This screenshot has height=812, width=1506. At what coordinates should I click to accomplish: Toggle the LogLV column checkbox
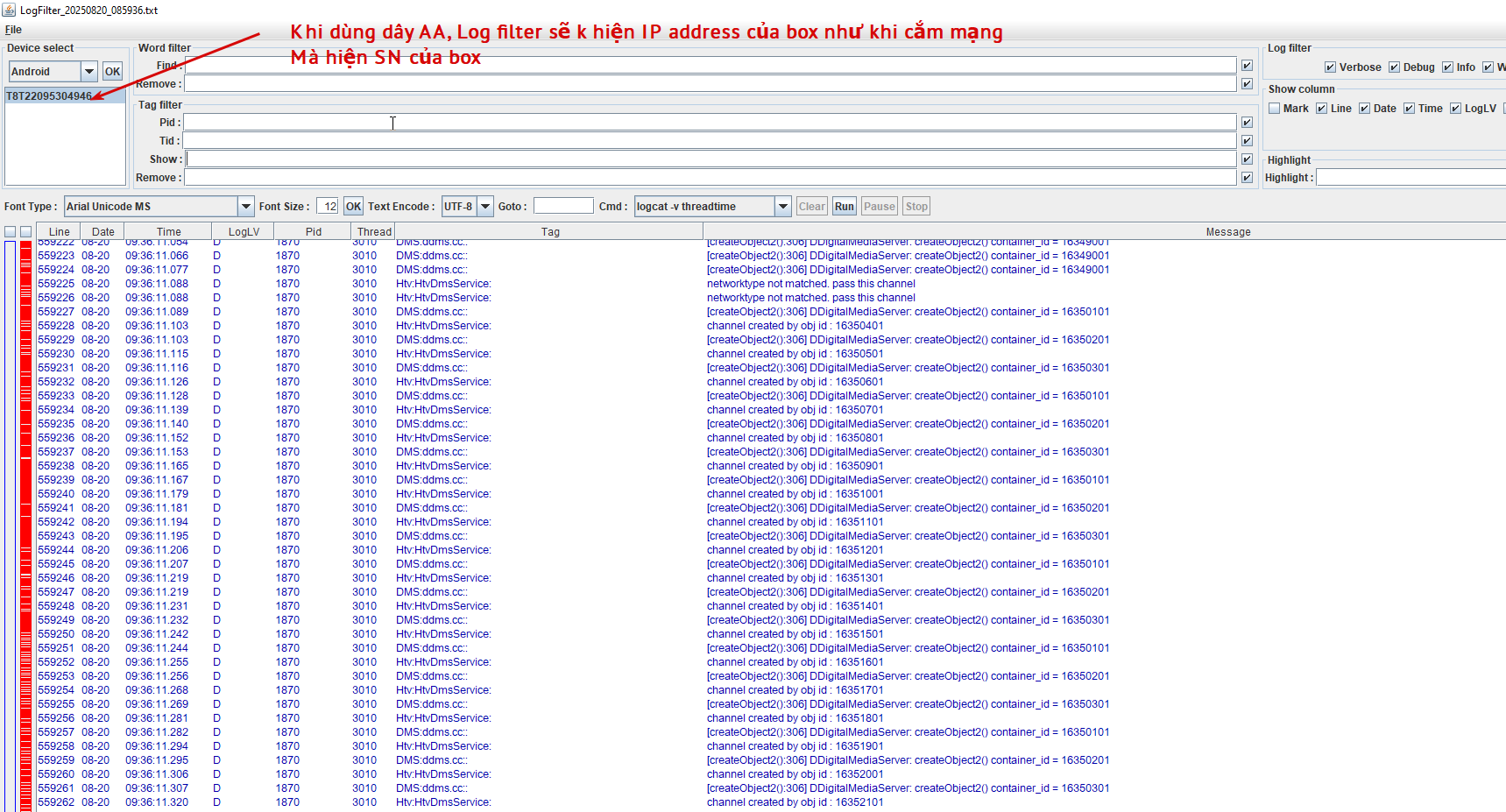[1456, 109]
